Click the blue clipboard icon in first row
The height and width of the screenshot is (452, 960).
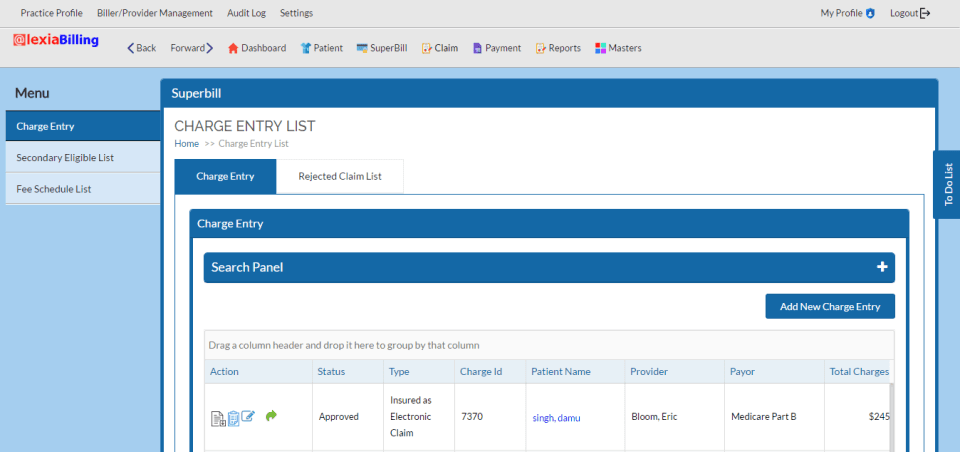[232, 418]
